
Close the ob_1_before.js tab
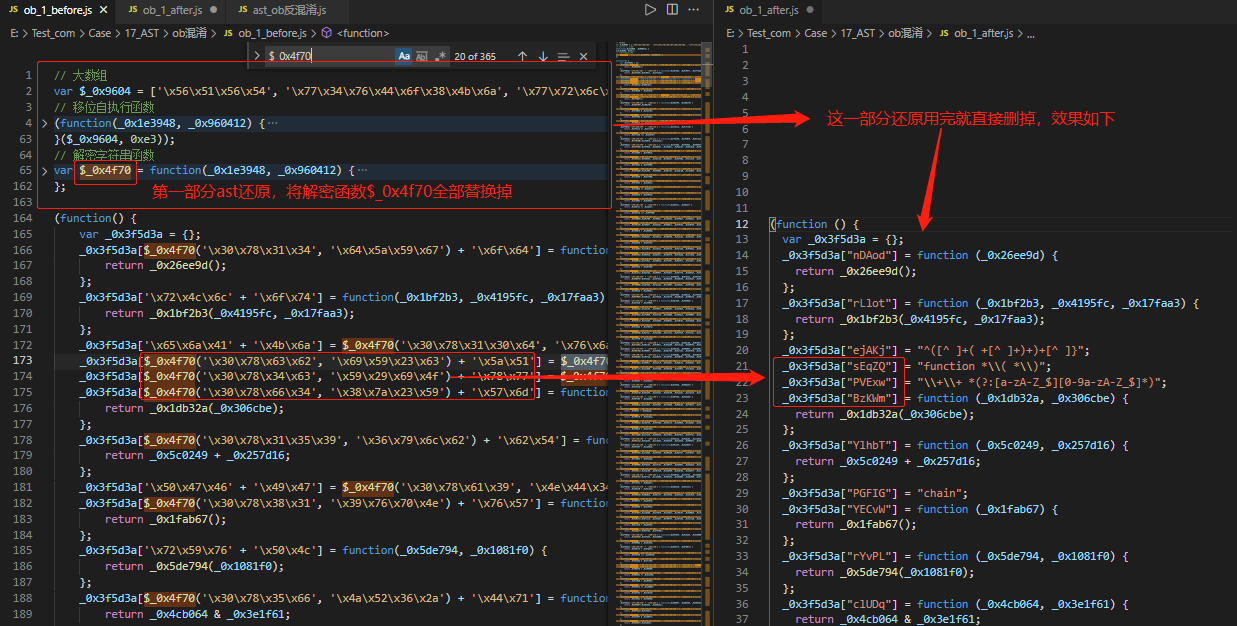104,10
